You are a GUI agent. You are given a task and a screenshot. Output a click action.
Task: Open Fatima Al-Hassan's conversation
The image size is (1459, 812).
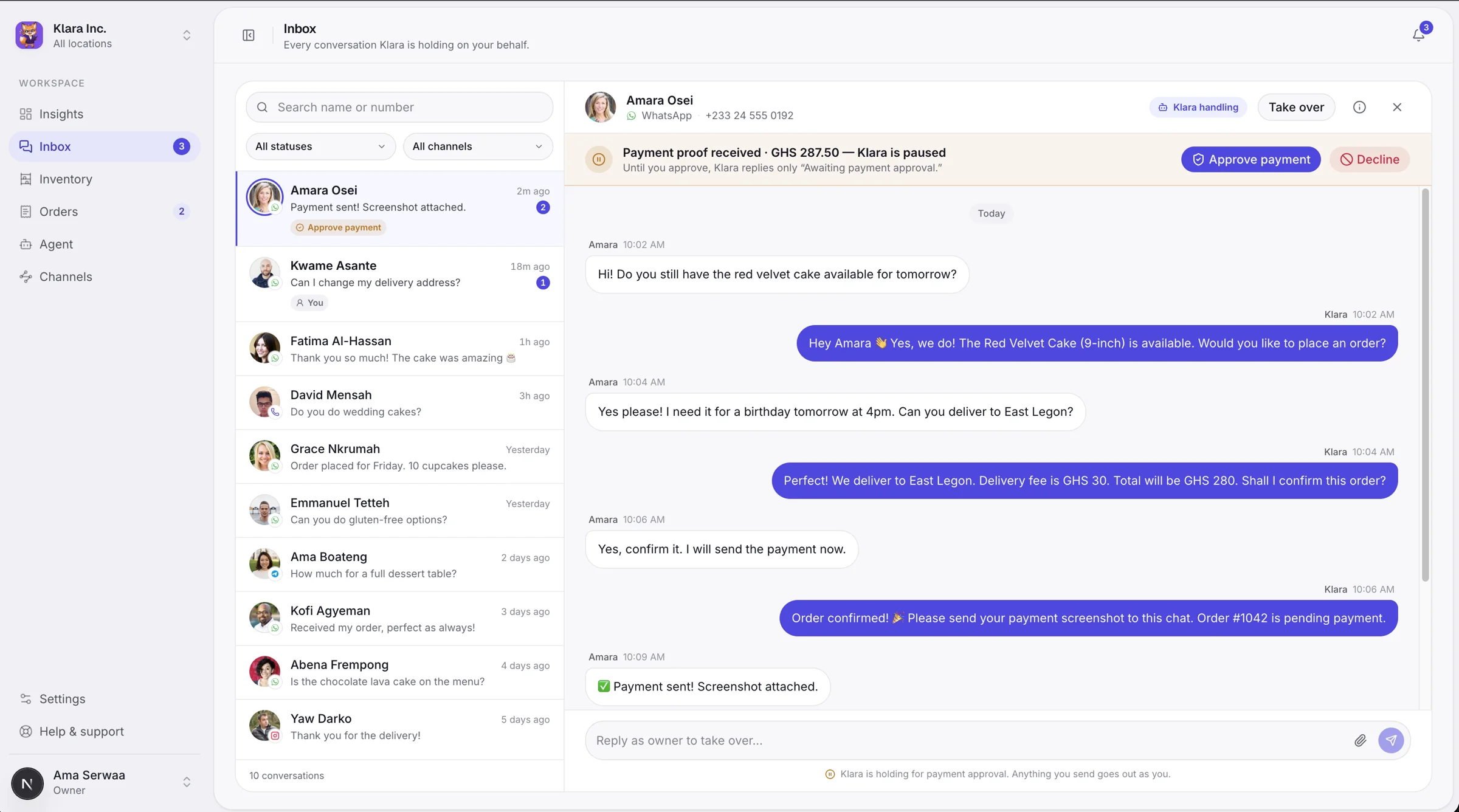pos(399,349)
